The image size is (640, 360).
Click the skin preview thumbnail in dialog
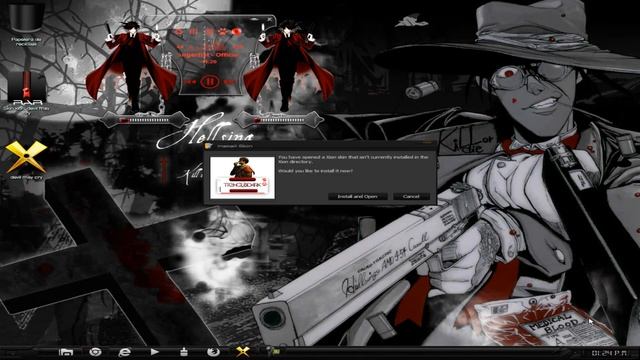[x=242, y=178]
